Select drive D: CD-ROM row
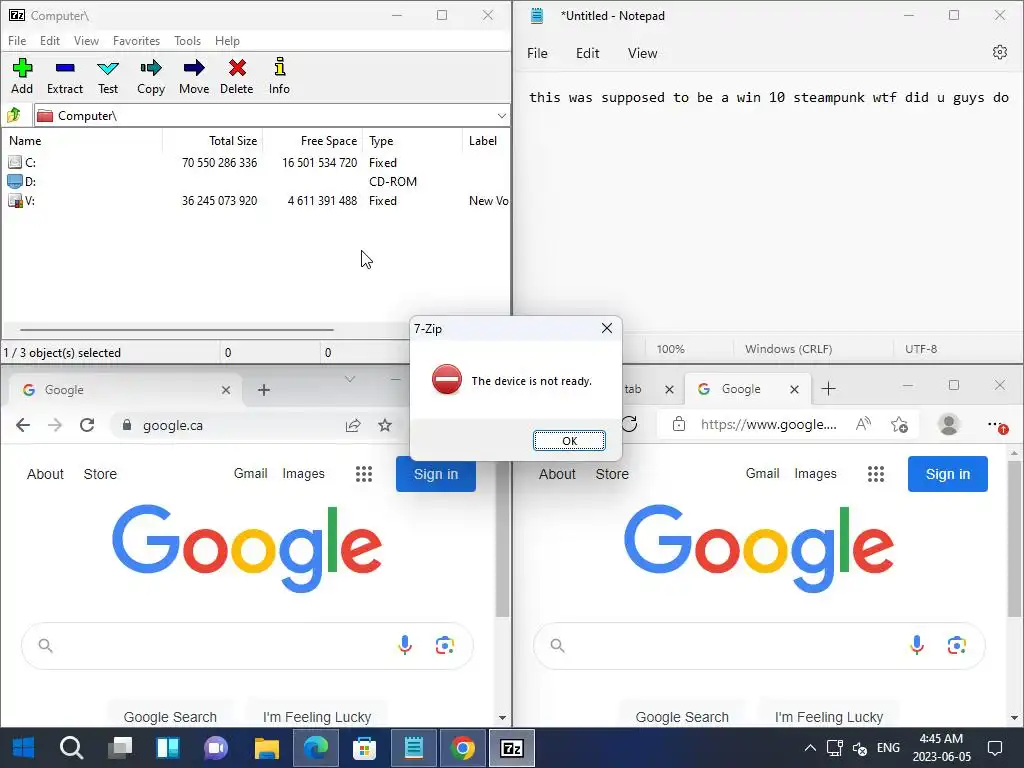The image size is (1024, 768). tap(255, 182)
